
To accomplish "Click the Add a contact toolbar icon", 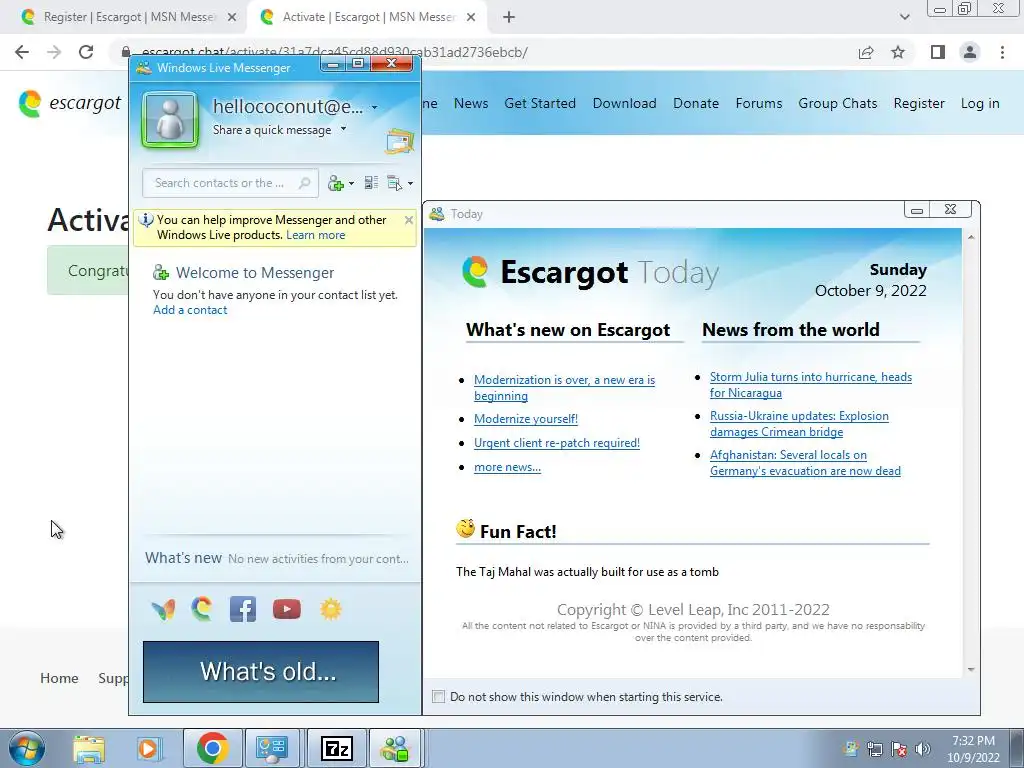I will click(336, 184).
